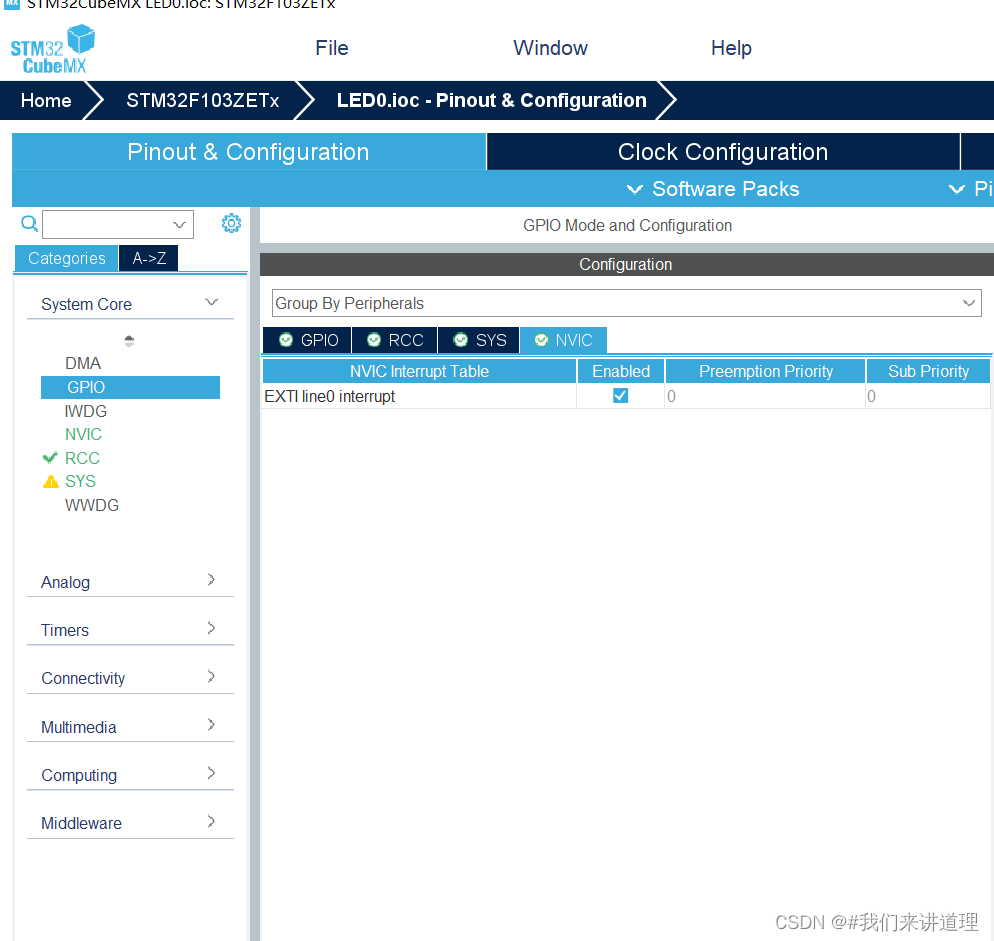Image resolution: width=994 pixels, height=941 pixels.
Task: Select WWDG in System Core list
Action: (x=92, y=505)
